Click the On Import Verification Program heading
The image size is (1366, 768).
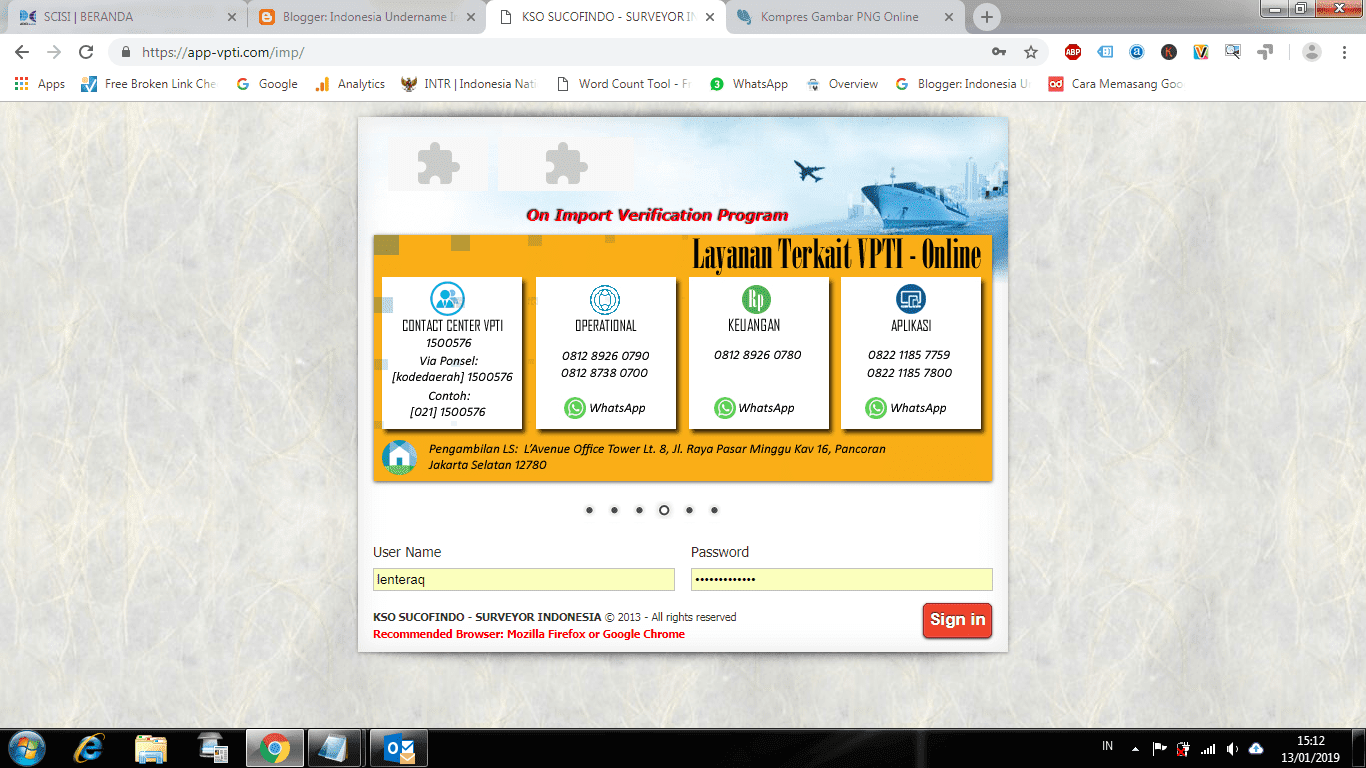click(657, 215)
